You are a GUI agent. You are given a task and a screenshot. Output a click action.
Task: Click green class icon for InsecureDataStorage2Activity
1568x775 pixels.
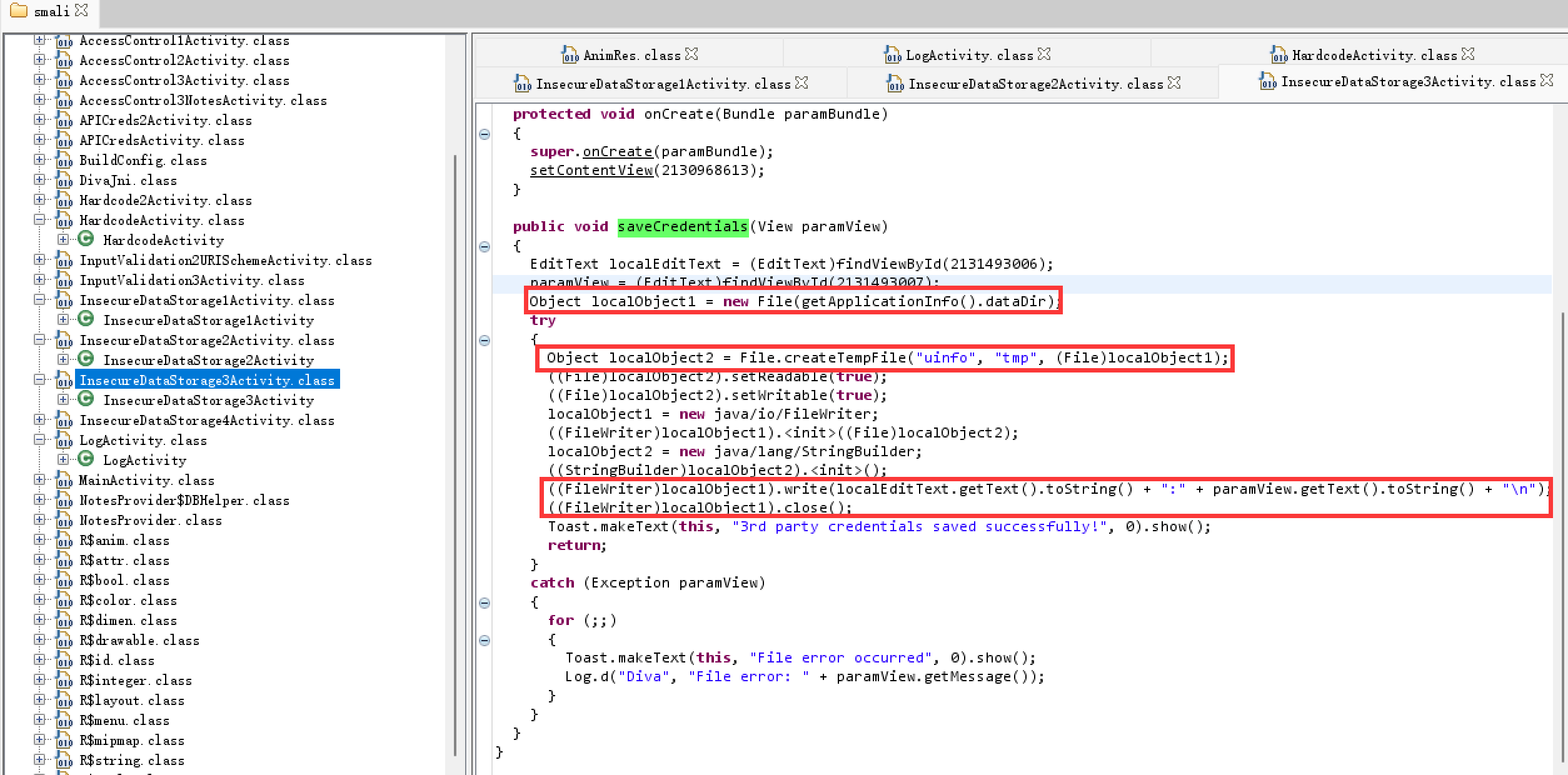click(86, 359)
